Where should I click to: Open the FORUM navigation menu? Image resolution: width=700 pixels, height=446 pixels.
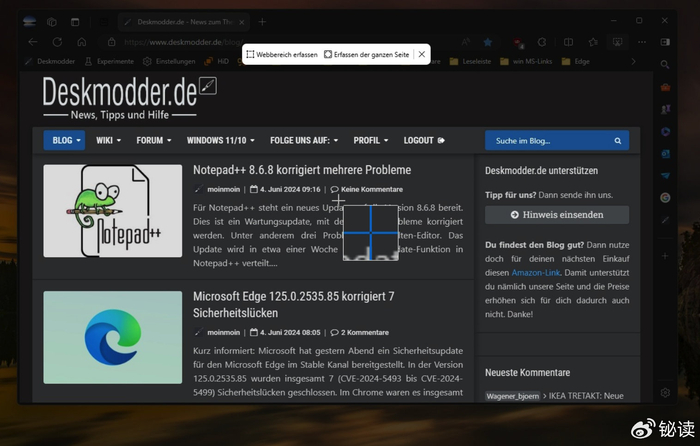tap(153, 141)
